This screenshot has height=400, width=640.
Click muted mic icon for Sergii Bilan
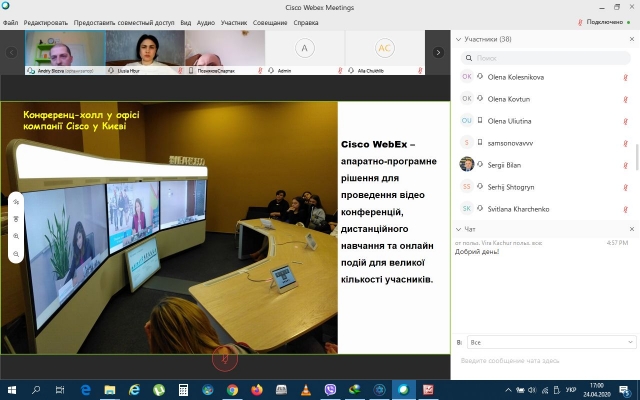point(625,165)
